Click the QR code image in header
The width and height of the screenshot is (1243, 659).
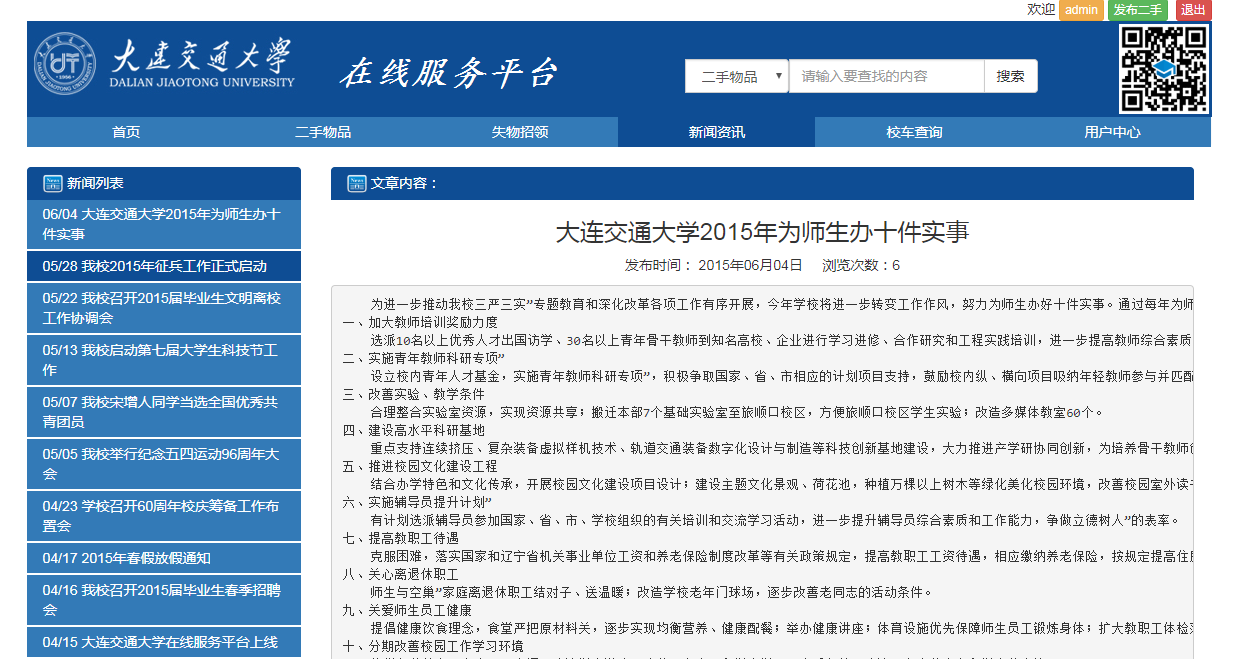[x=1163, y=68]
